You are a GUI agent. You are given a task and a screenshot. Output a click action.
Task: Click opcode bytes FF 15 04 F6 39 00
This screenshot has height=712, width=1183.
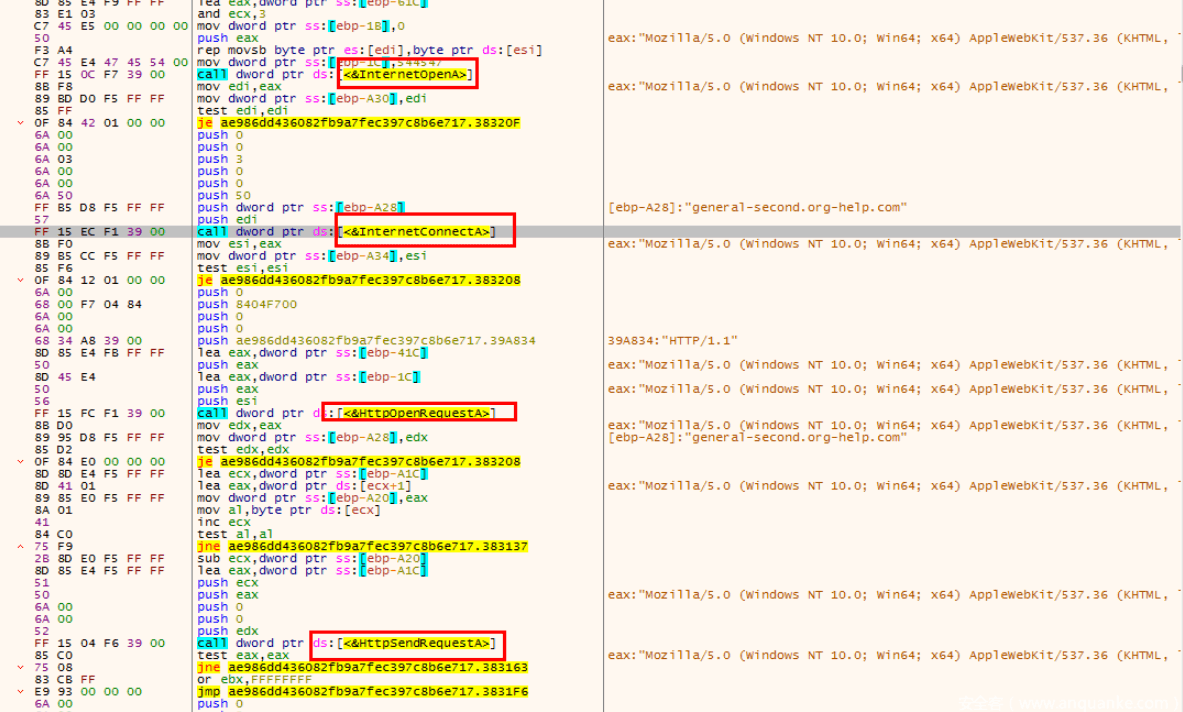click(100, 643)
